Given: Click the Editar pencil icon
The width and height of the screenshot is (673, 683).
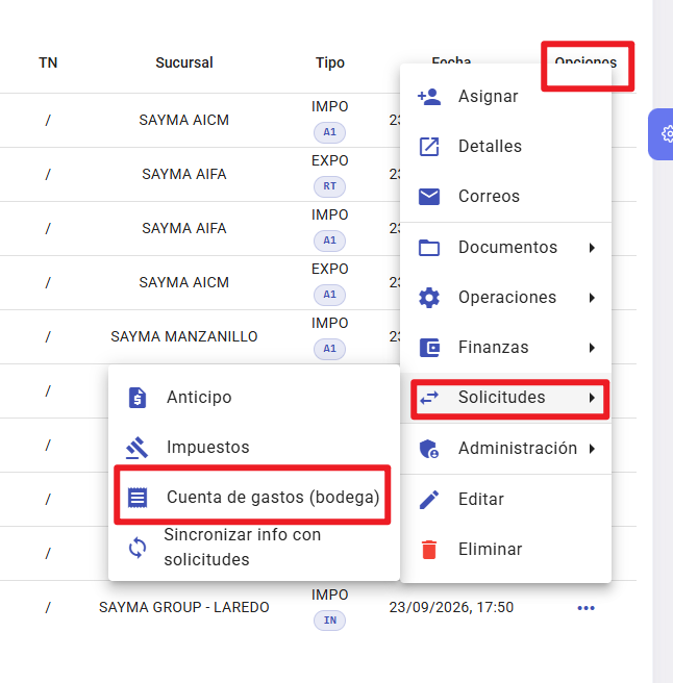Looking at the screenshot, I should [429, 499].
